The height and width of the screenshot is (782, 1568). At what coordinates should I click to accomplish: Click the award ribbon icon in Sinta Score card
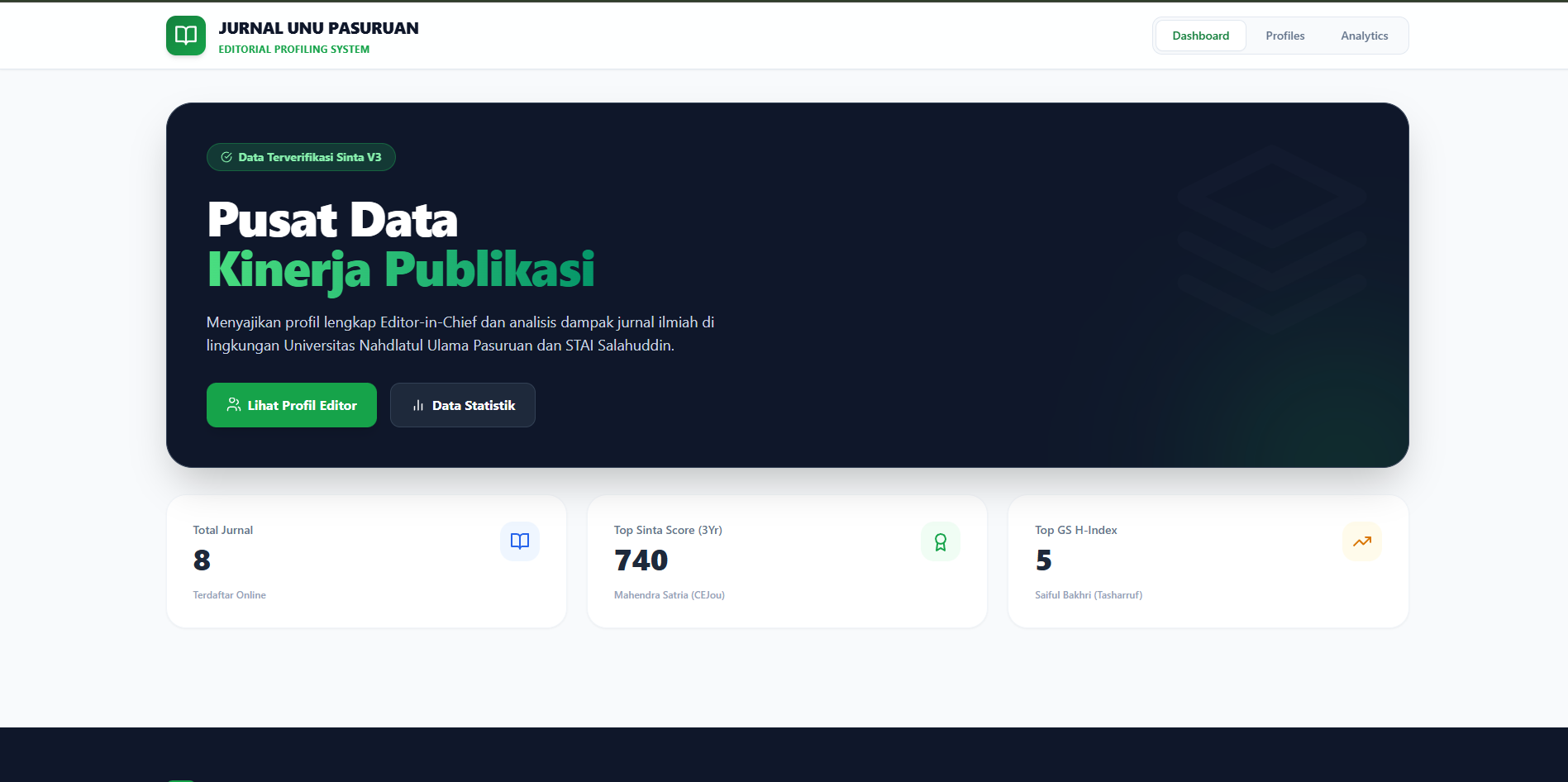point(941,541)
